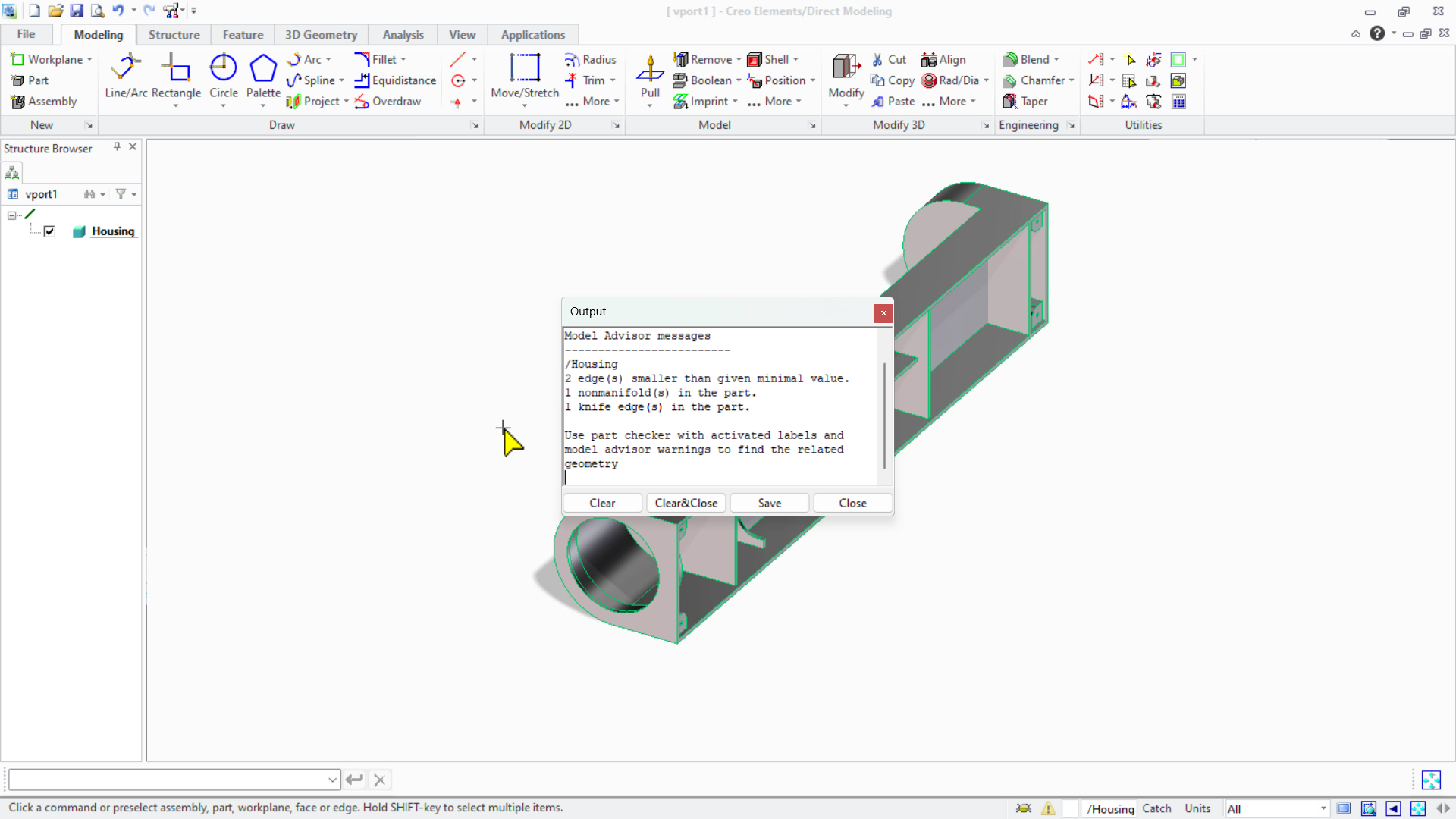Choose the Shell command
The height and width of the screenshot is (819, 1456).
[768, 59]
